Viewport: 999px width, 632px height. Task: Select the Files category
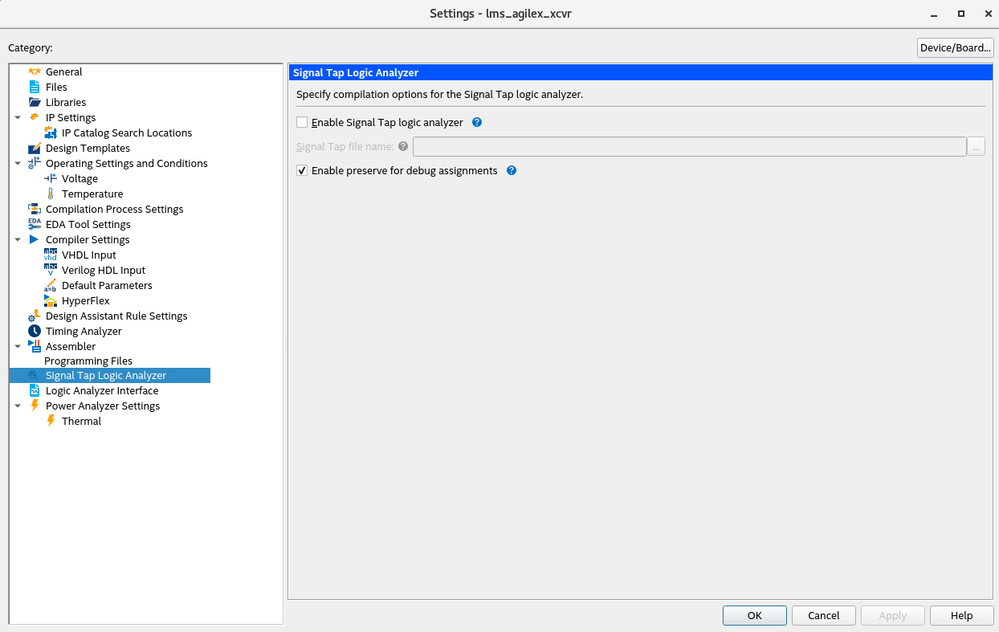[x=56, y=87]
